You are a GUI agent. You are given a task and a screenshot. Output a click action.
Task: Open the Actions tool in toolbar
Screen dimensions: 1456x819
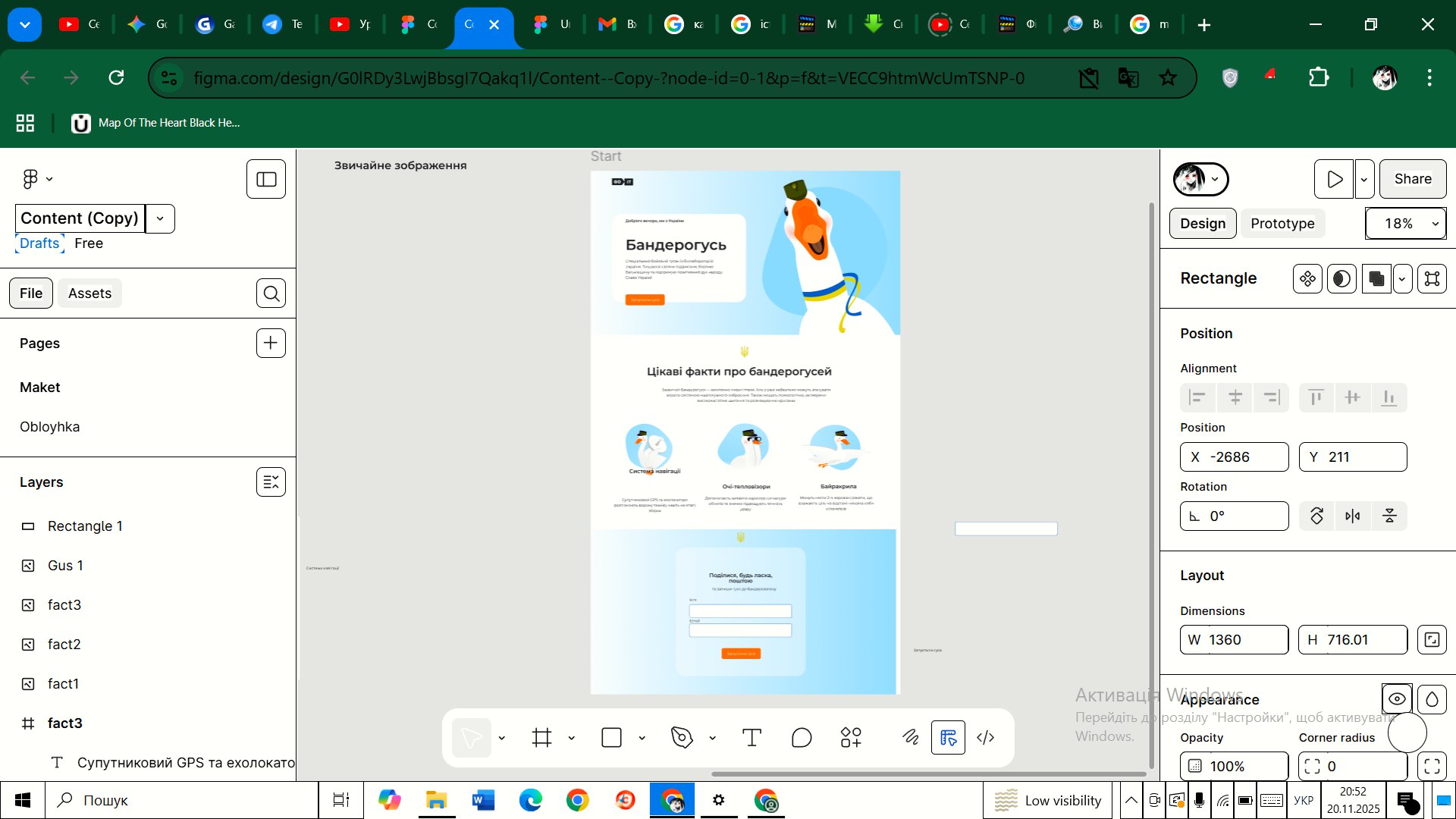851,738
